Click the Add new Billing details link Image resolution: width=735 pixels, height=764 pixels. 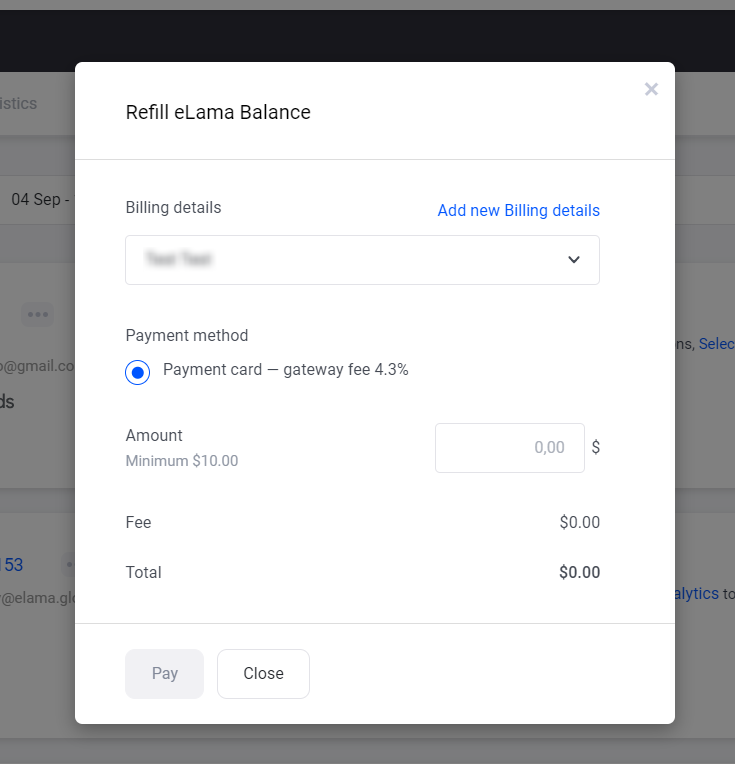518,210
